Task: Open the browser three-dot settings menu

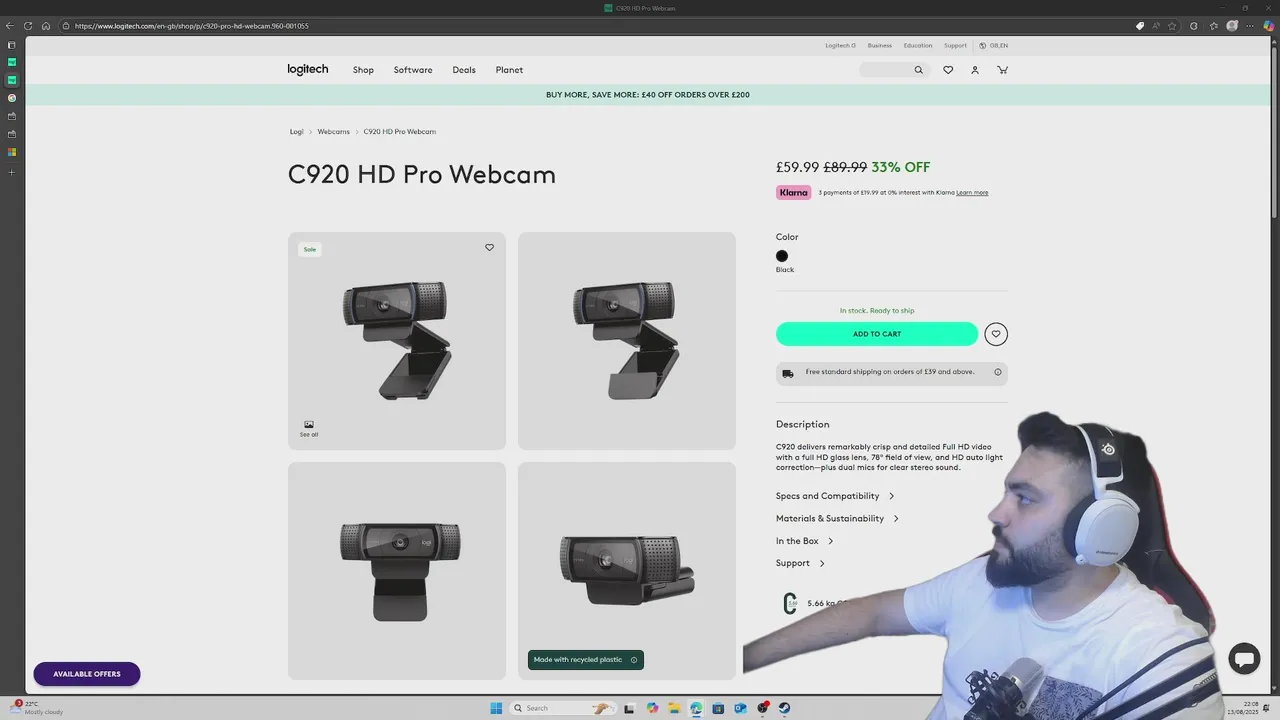Action: [x=1250, y=26]
